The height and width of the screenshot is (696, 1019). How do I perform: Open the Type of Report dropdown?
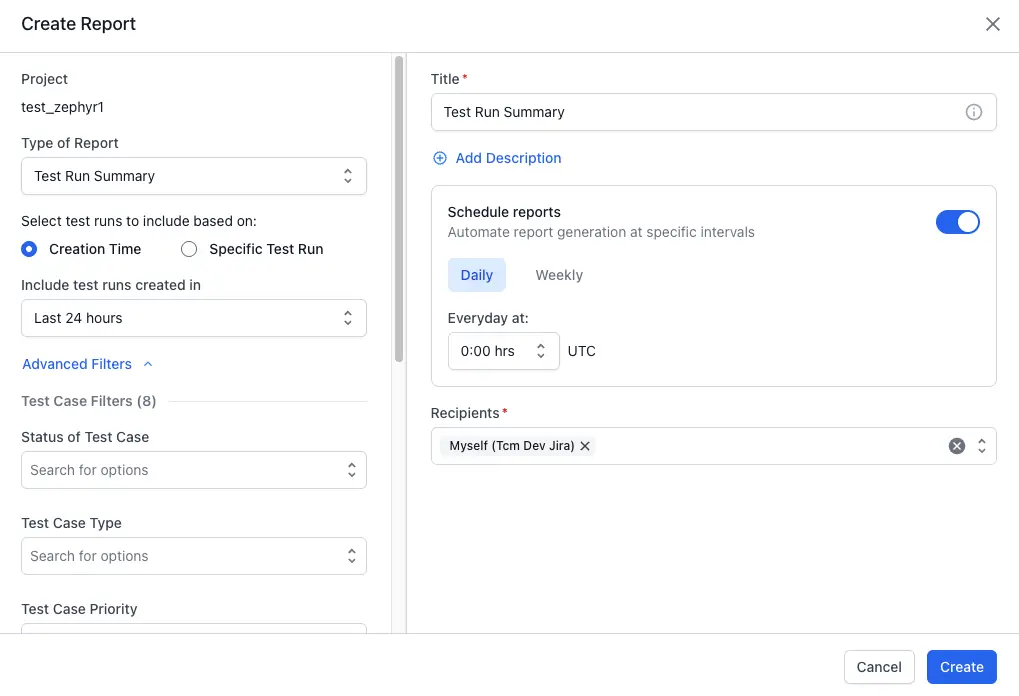(193, 176)
